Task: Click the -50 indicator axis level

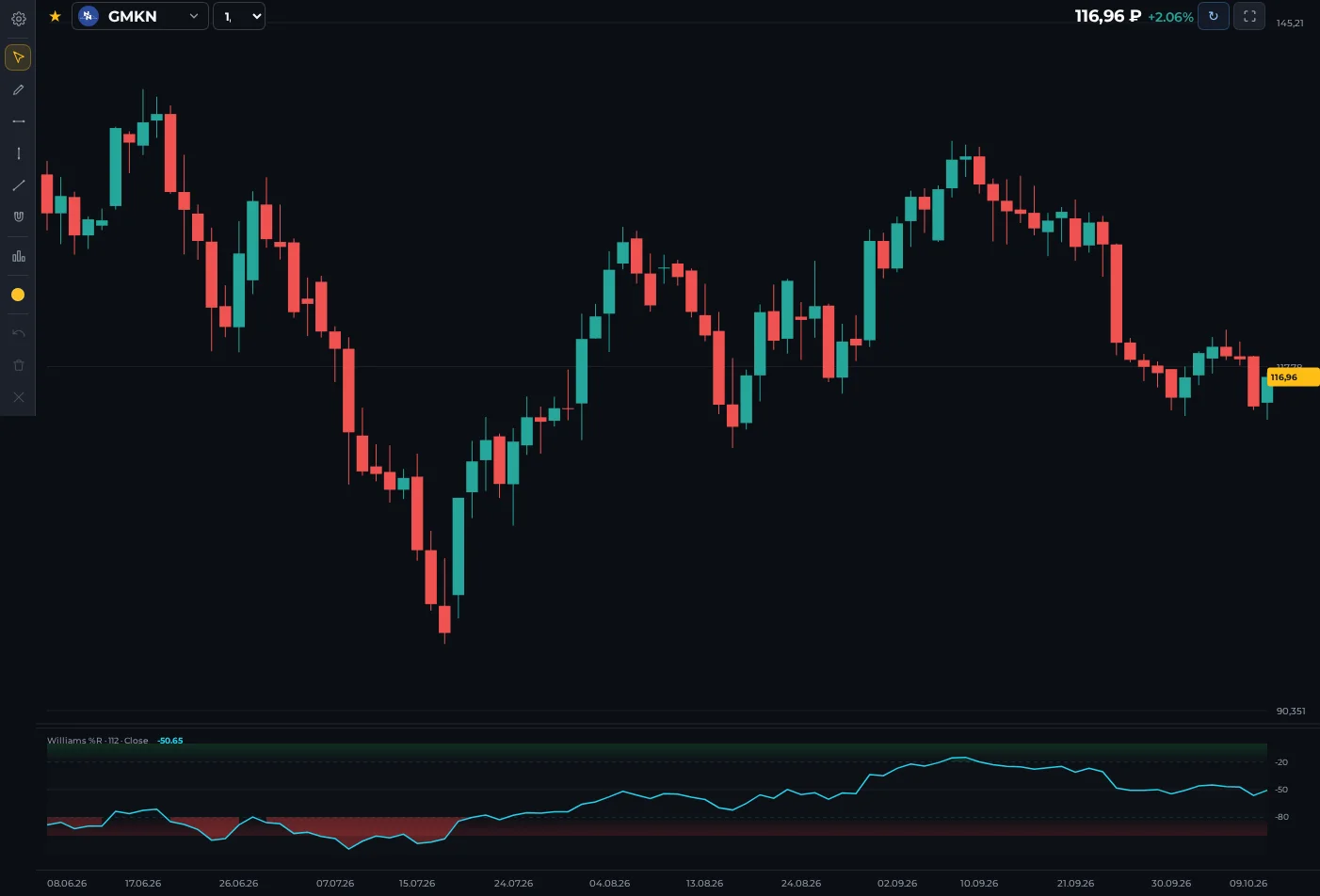Action: click(x=1281, y=790)
